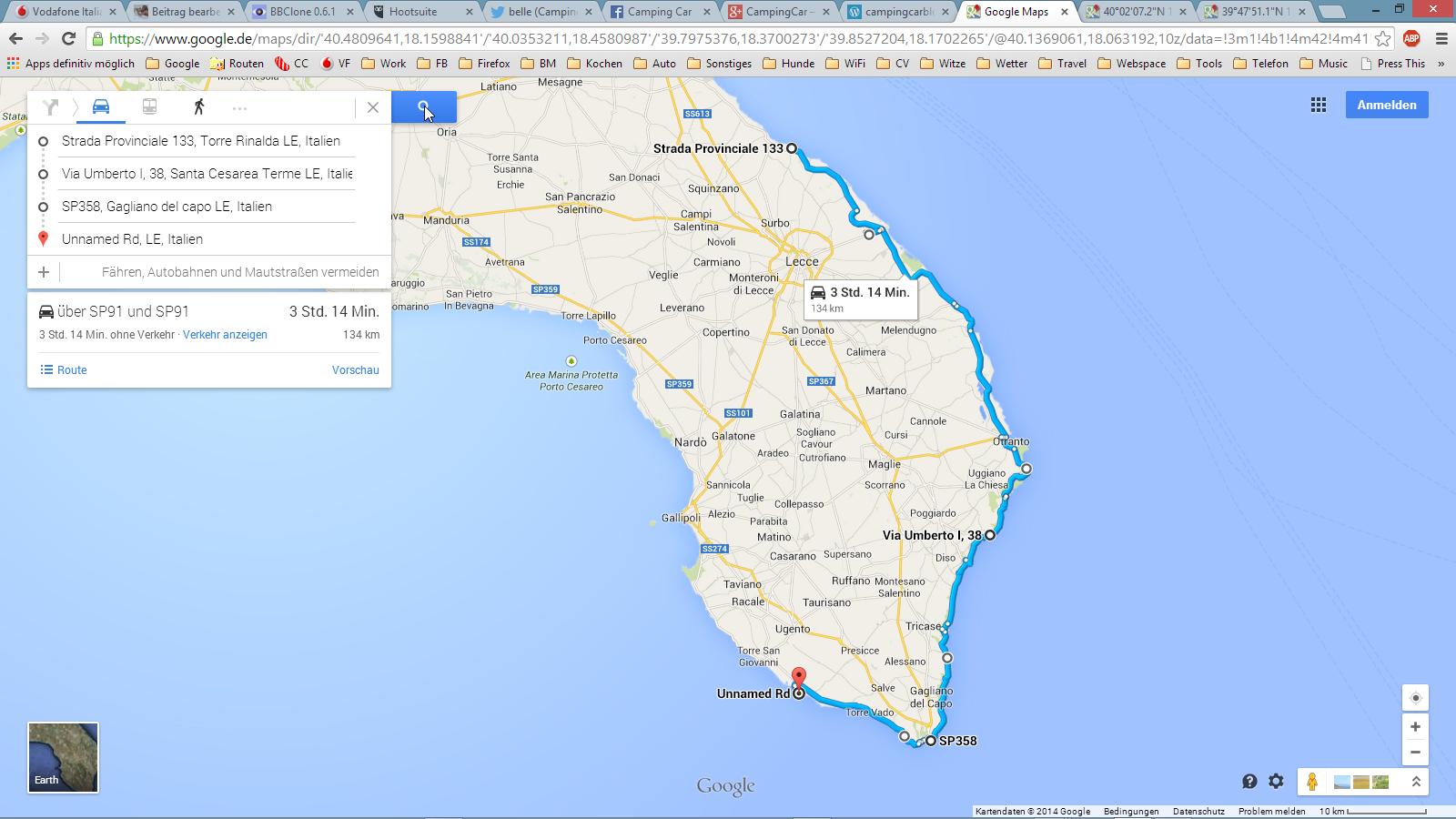Open the Music bookmarks folder
This screenshot has height=819, width=1456.
point(1324,64)
